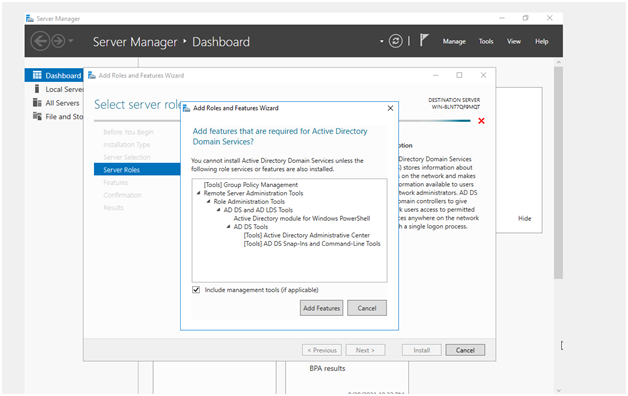
Task: Click the back navigation arrow in Server Manager
Action: click(x=40, y=41)
